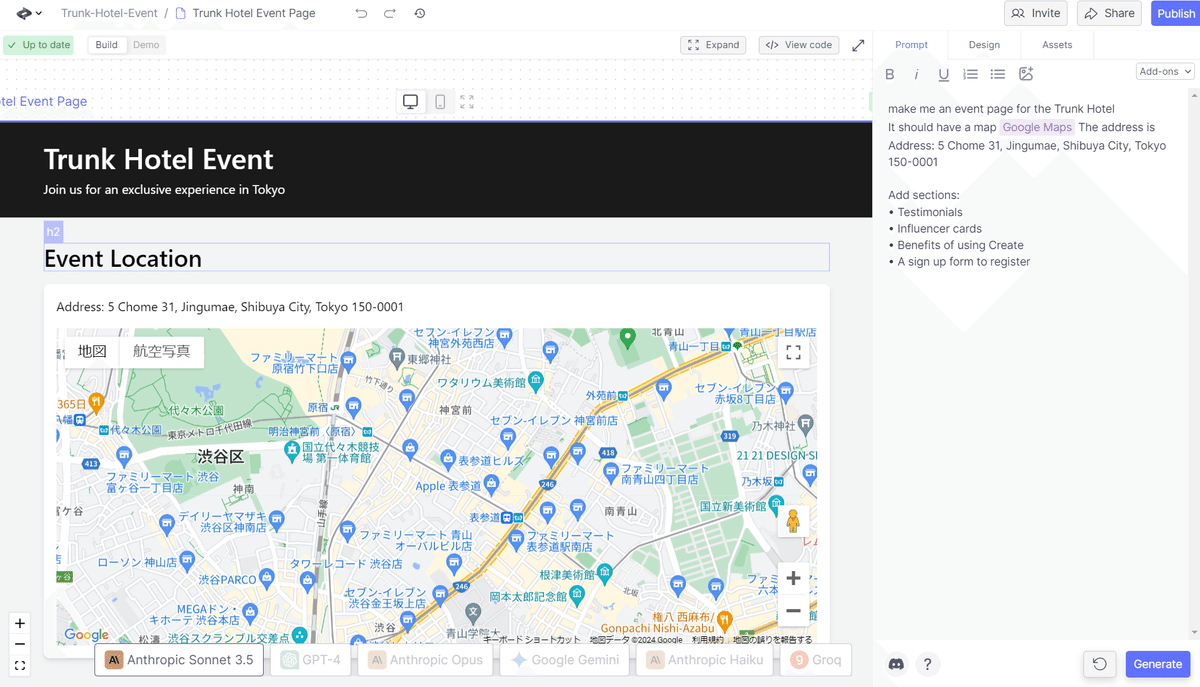
Task: Click fullscreen preview icon near device toggles
Action: 467,102
